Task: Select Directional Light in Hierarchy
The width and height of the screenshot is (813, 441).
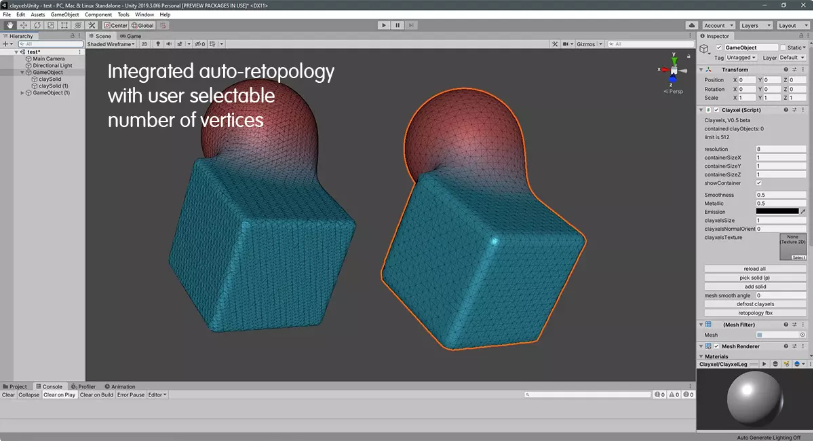Action: tap(52, 65)
